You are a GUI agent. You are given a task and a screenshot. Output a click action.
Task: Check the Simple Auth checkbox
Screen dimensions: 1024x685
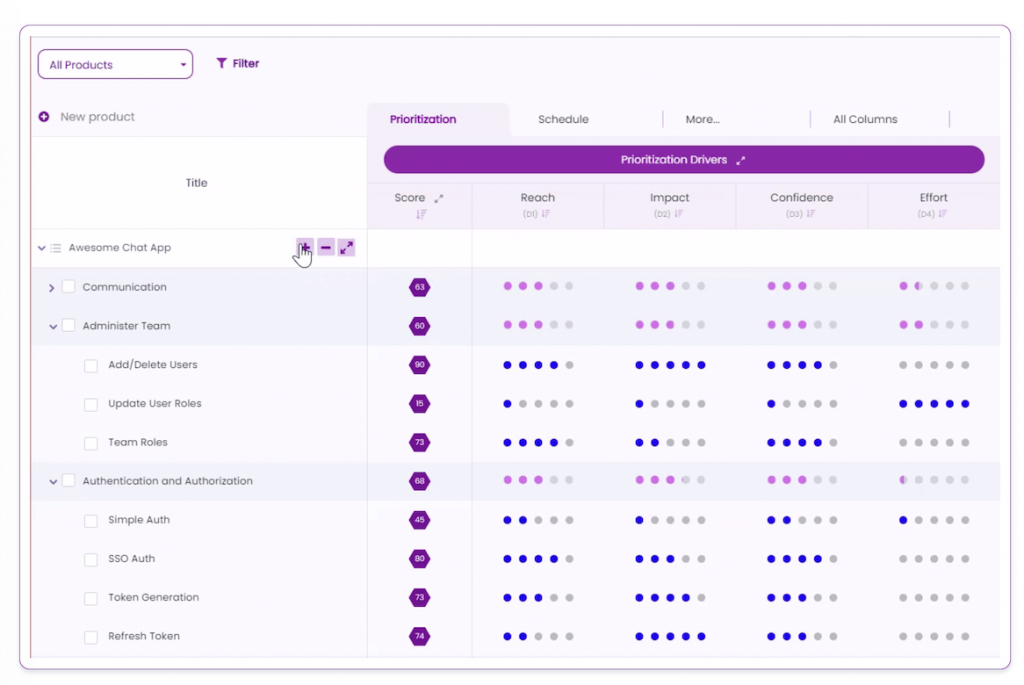point(90,520)
